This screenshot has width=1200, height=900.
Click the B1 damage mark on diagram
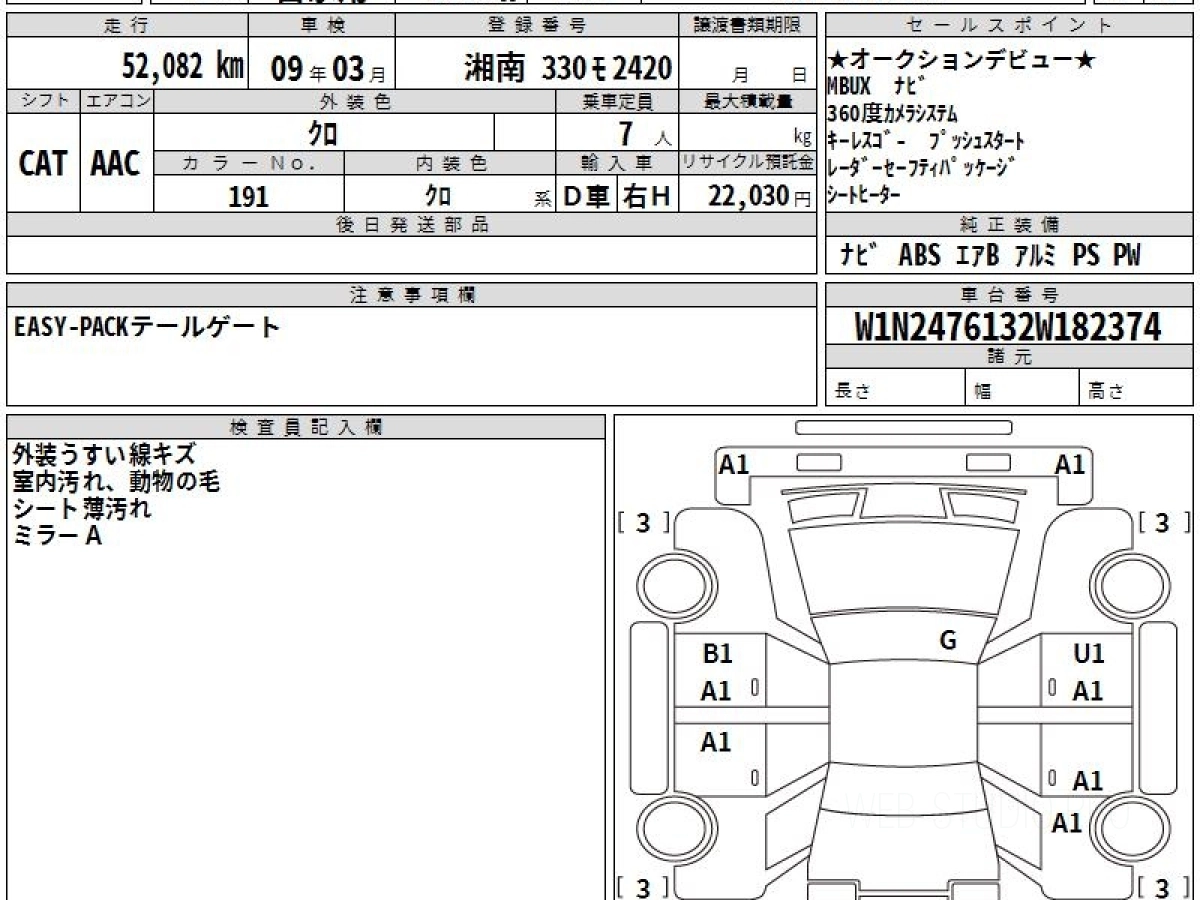click(717, 654)
